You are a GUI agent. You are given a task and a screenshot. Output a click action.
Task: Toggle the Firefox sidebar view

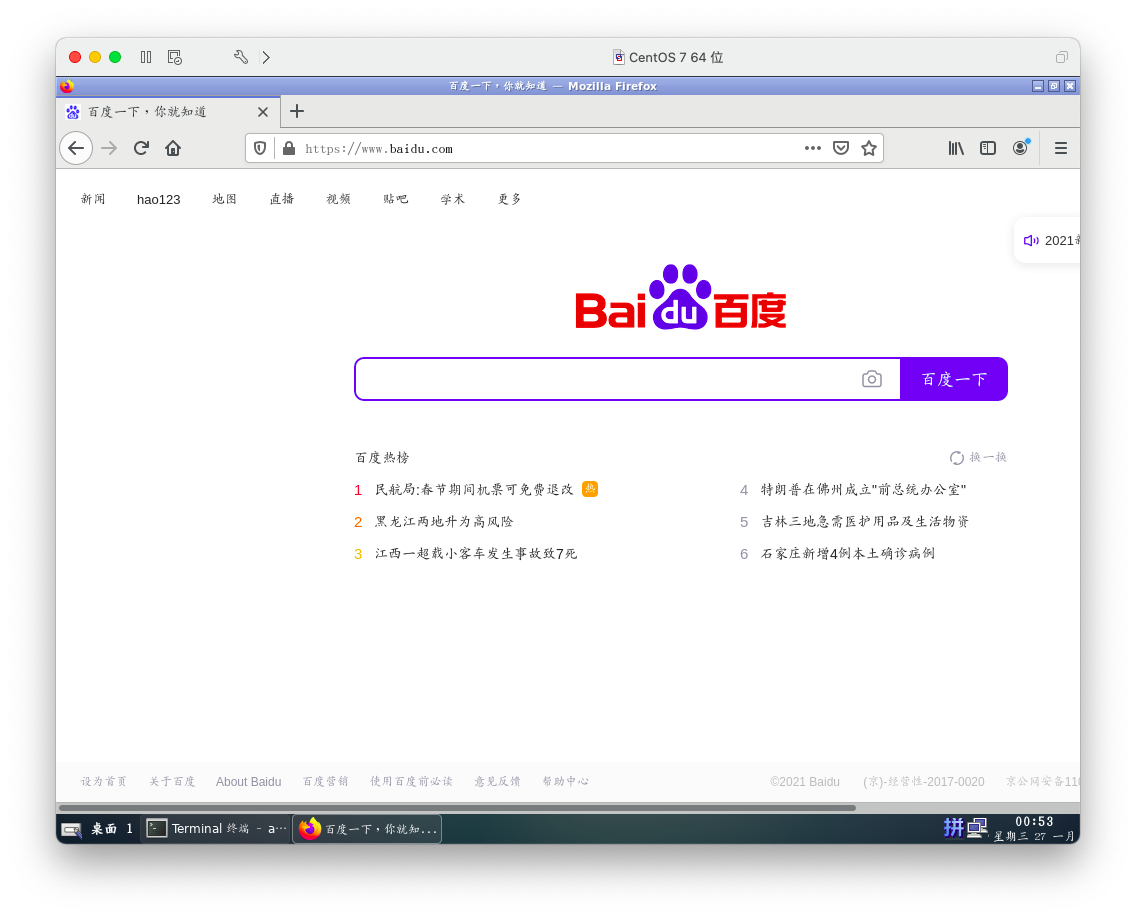click(987, 149)
